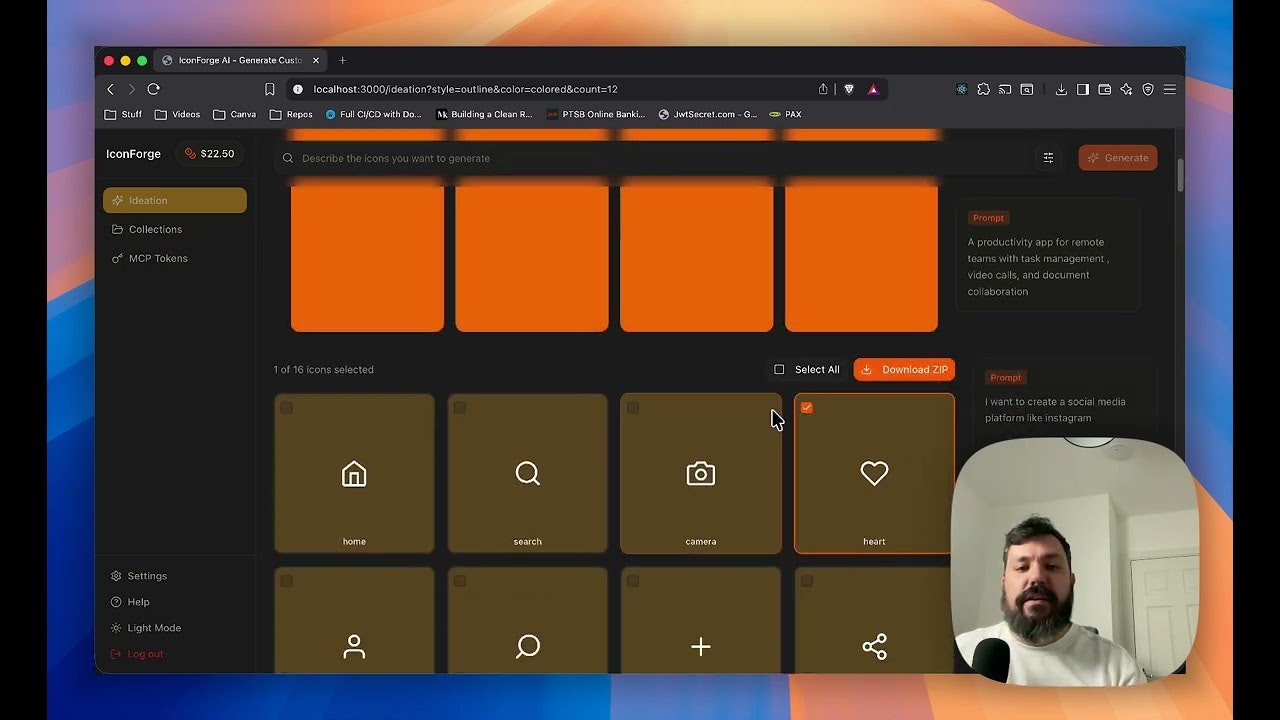This screenshot has width=1280, height=720.
Task: Open the Full CI/CD with Do... bookmark
Action: click(374, 114)
